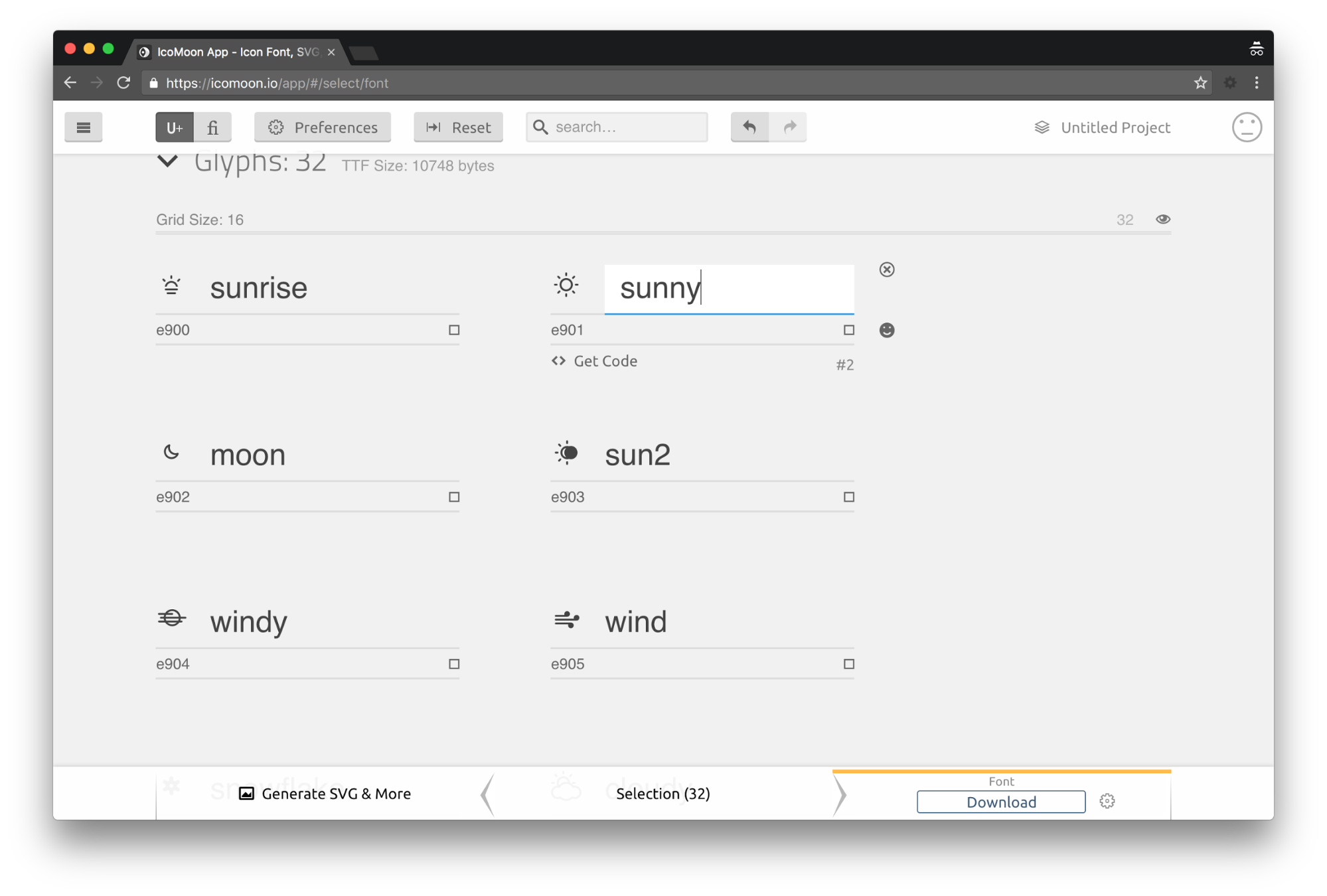The image size is (1327, 896).
Task: Remove the sunny icon with the X button
Action: tap(887, 269)
